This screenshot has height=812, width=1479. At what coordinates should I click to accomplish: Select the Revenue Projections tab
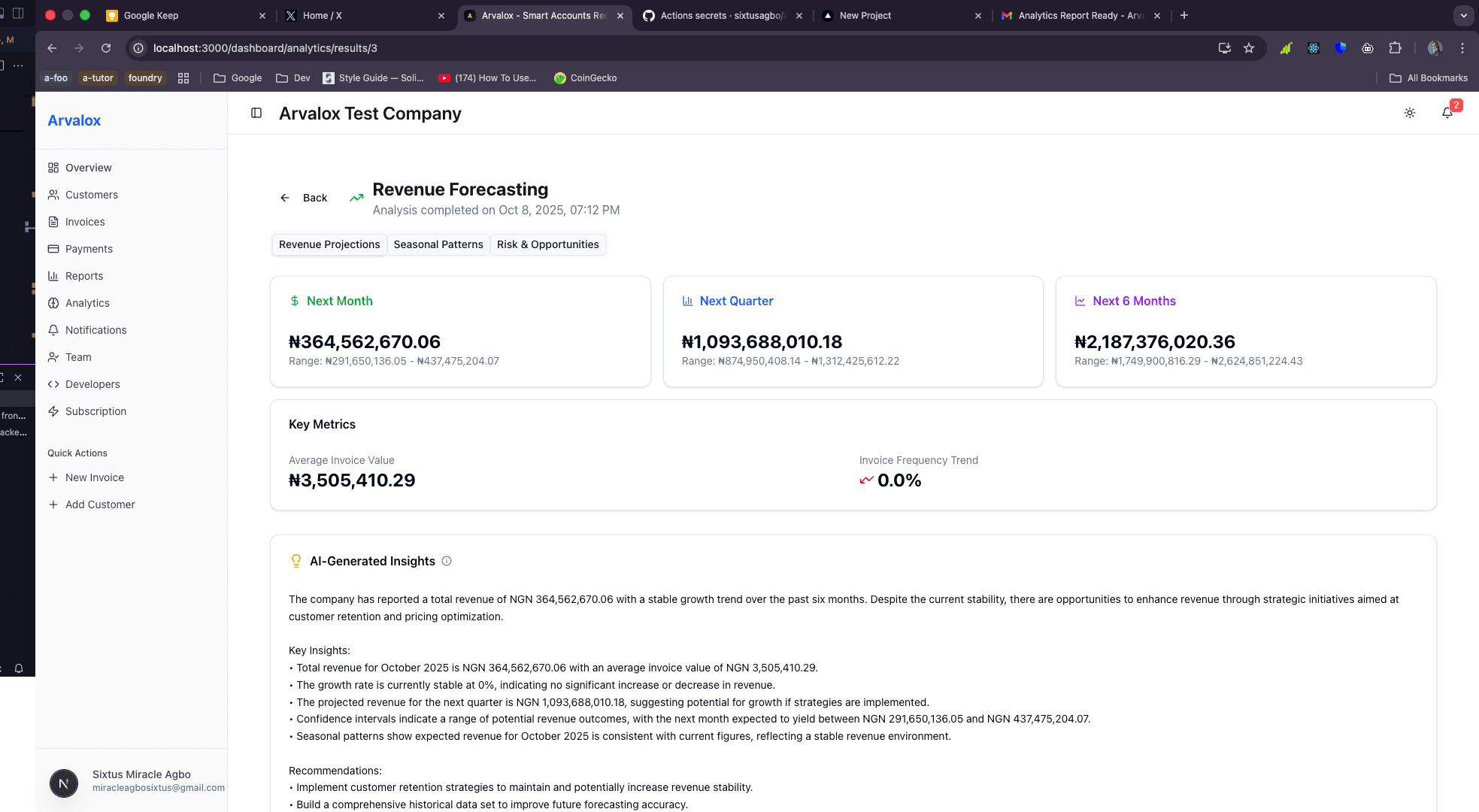(x=329, y=244)
